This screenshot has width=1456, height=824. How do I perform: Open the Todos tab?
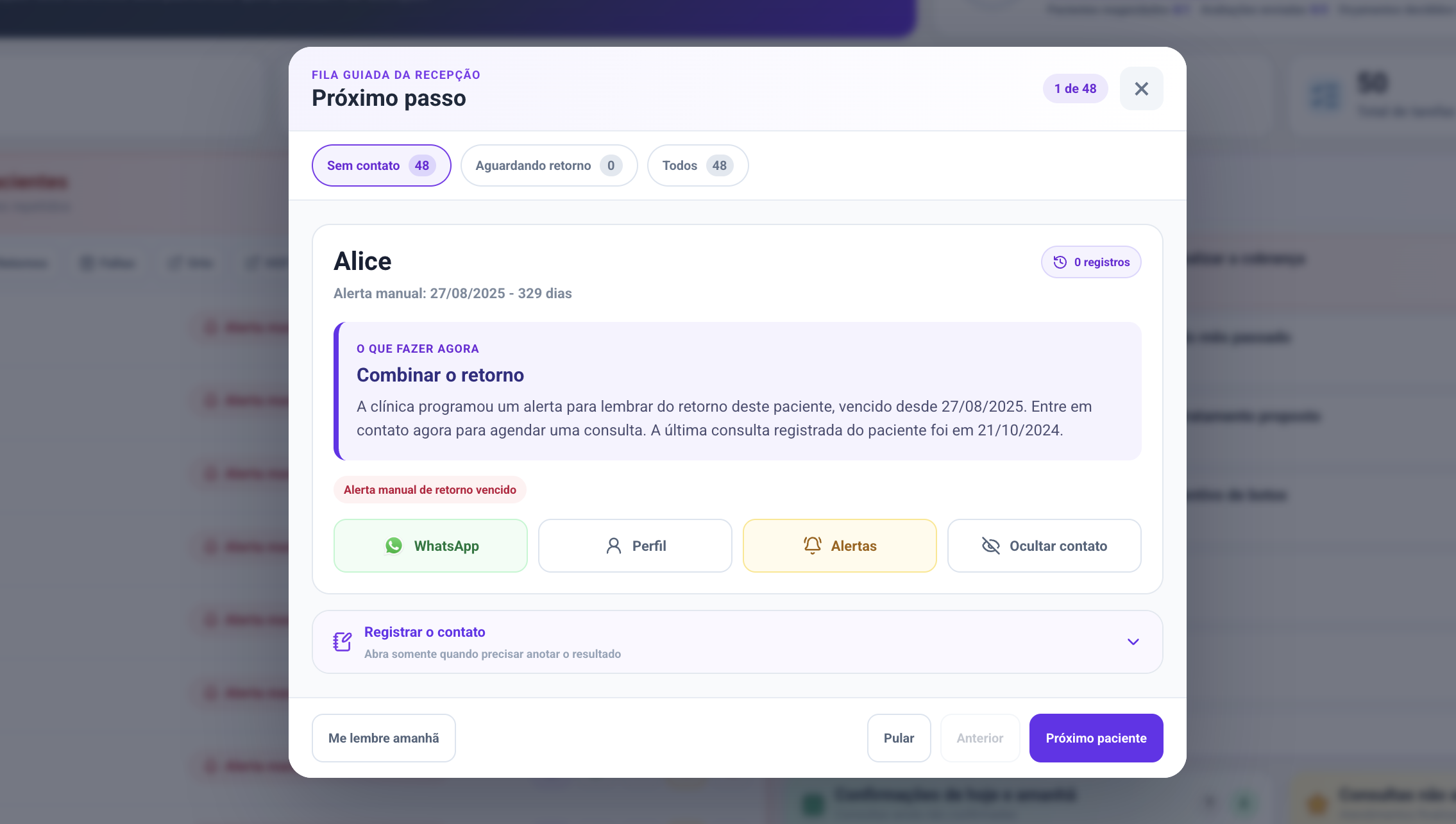[x=698, y=165]
